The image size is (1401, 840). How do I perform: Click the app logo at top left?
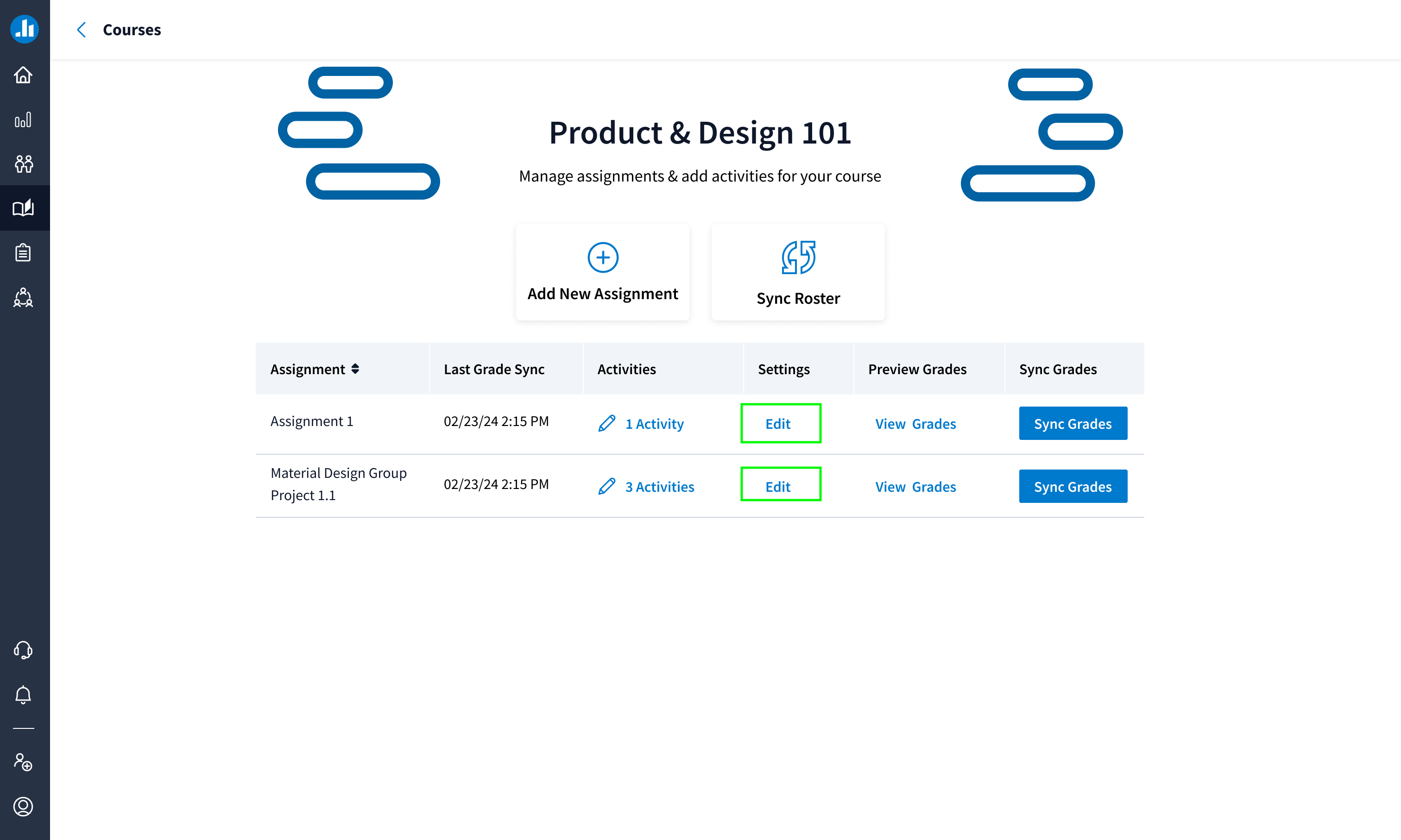[x=25, y=29]
